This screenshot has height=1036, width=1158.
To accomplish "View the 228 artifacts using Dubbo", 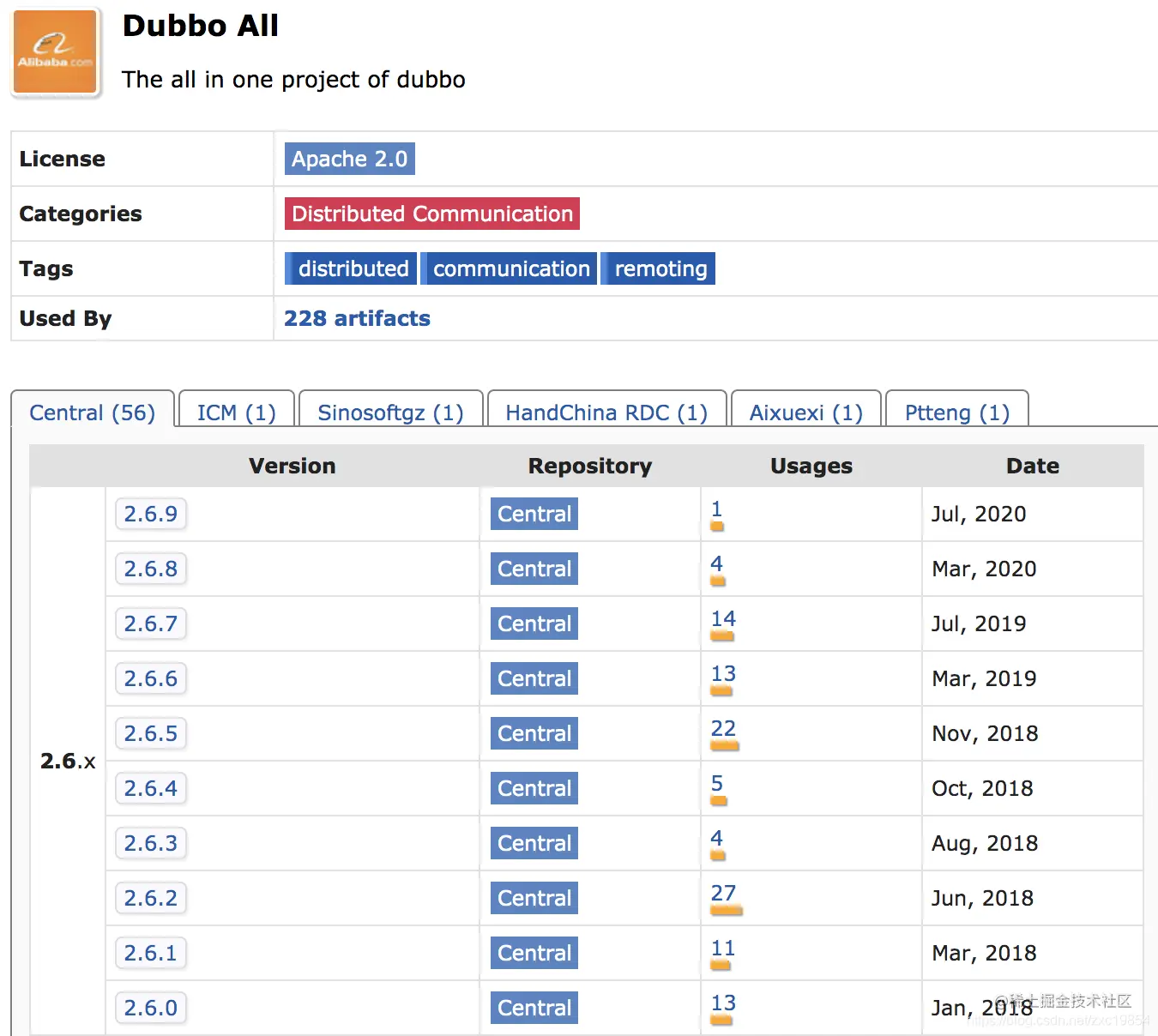I will tap(357, 318).
